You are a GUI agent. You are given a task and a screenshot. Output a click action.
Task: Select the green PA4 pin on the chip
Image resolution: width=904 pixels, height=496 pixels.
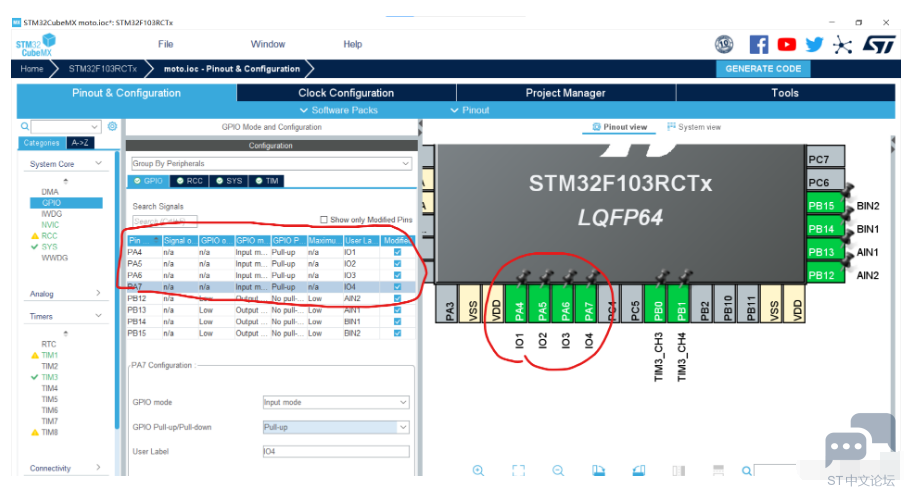click(519, 303)
